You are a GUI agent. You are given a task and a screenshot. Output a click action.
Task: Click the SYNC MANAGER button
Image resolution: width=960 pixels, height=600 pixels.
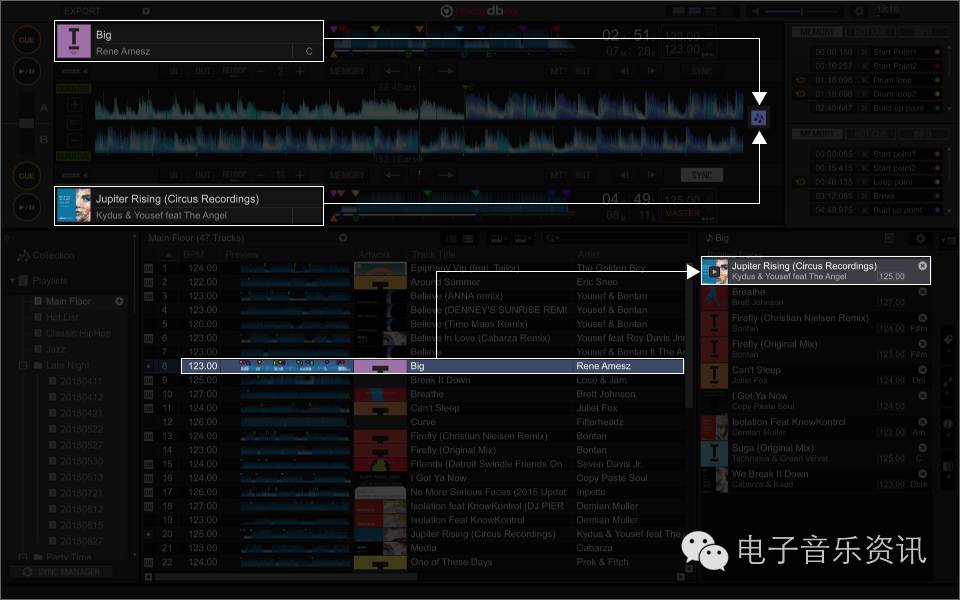click(61, 572)
